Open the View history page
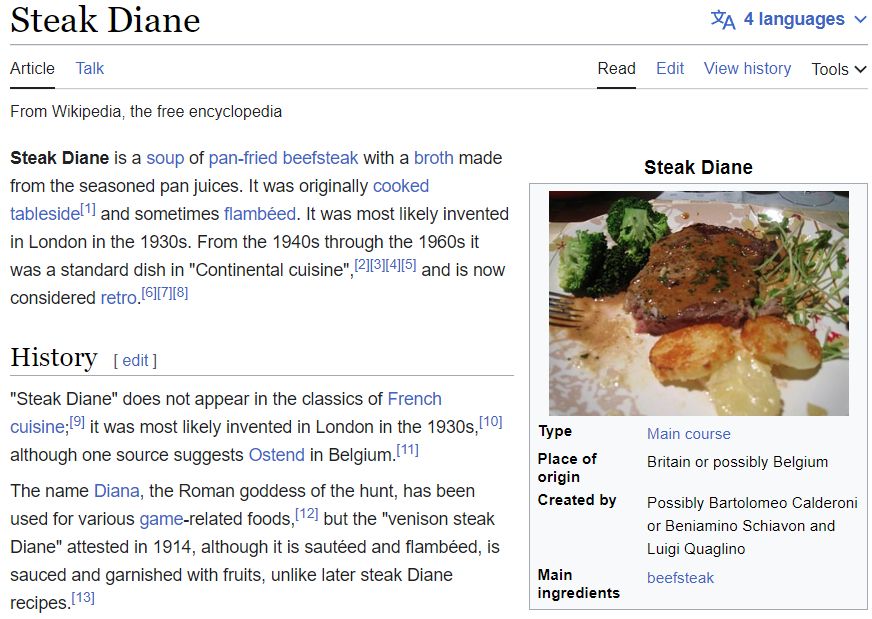Image resolution: width=872 pixels, height=619 pixels. 747,68
